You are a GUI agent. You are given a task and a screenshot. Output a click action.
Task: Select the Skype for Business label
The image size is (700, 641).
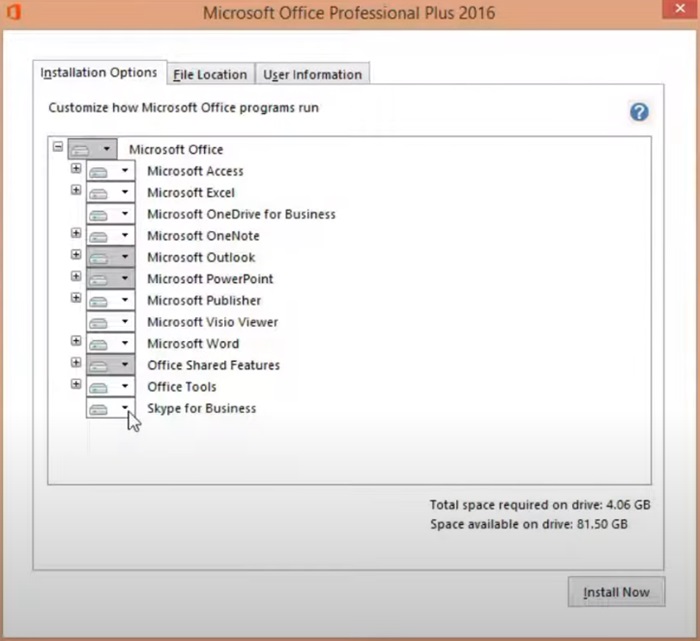click(x=201, y=408)
